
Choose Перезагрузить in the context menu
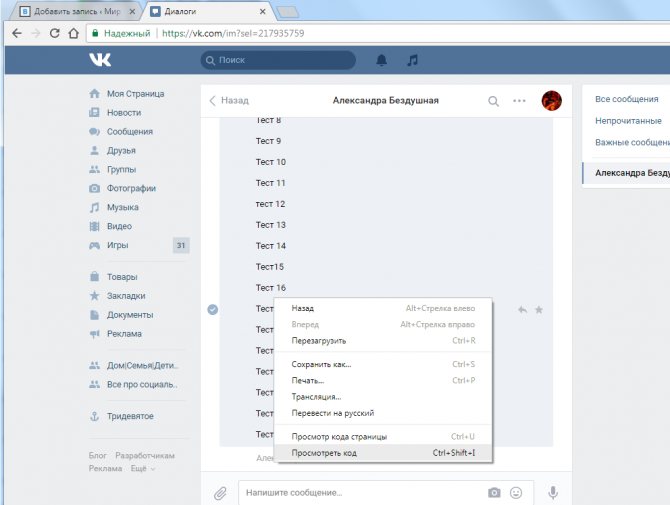383,341
